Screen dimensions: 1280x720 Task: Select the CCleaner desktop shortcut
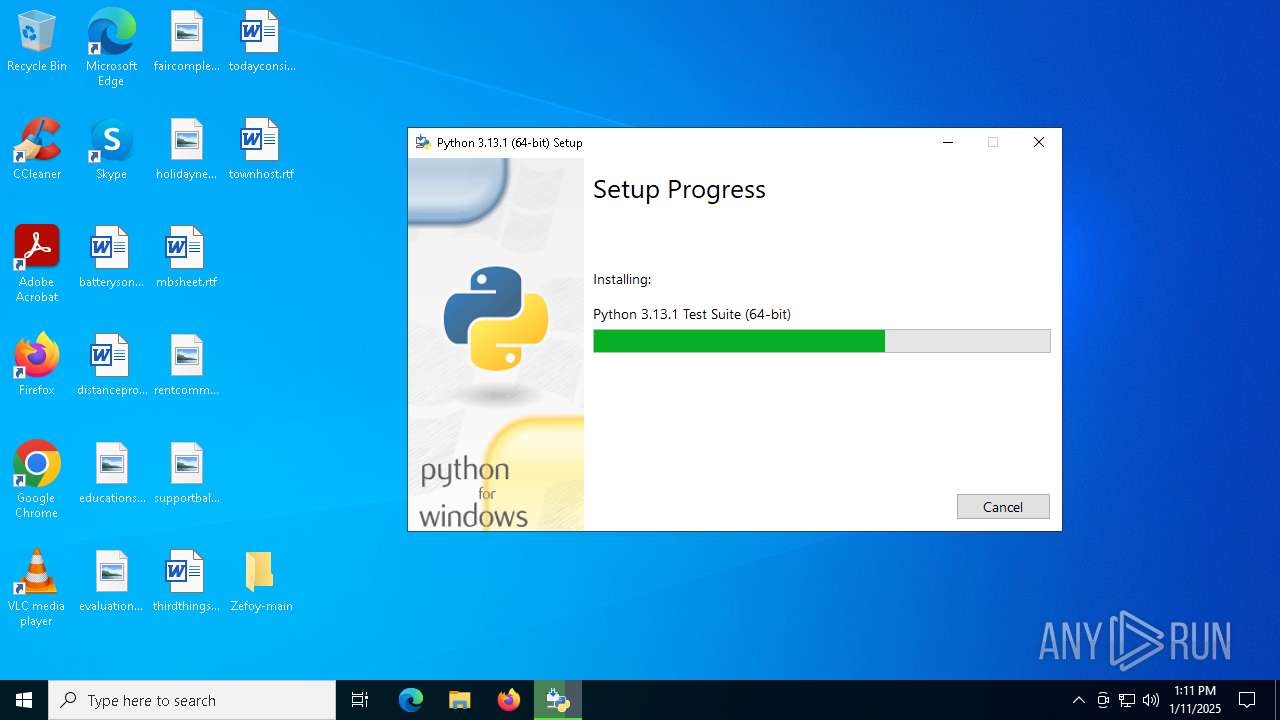37,150
